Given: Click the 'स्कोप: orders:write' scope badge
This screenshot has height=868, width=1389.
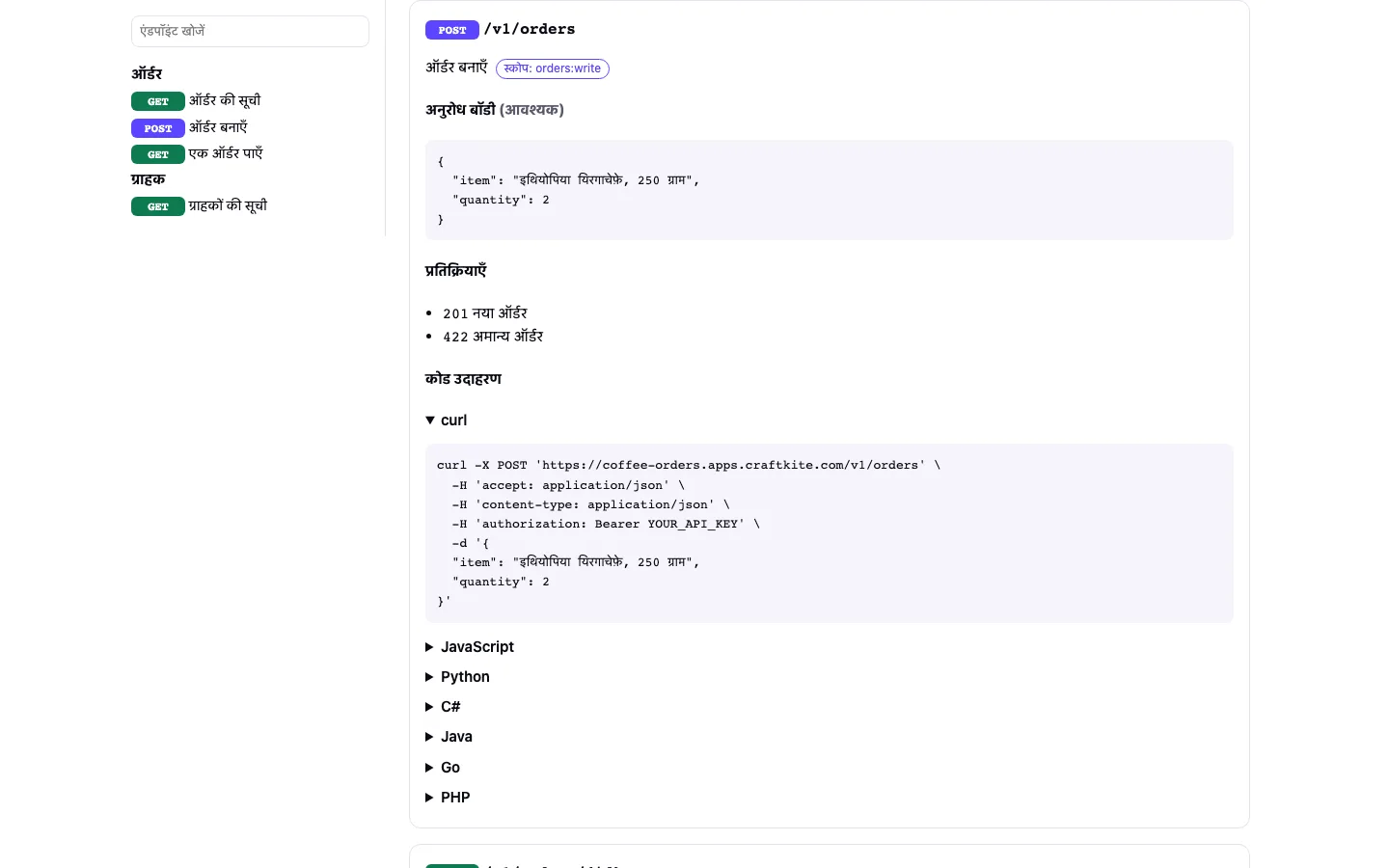Looking at the screenshot, I should 553,68.
